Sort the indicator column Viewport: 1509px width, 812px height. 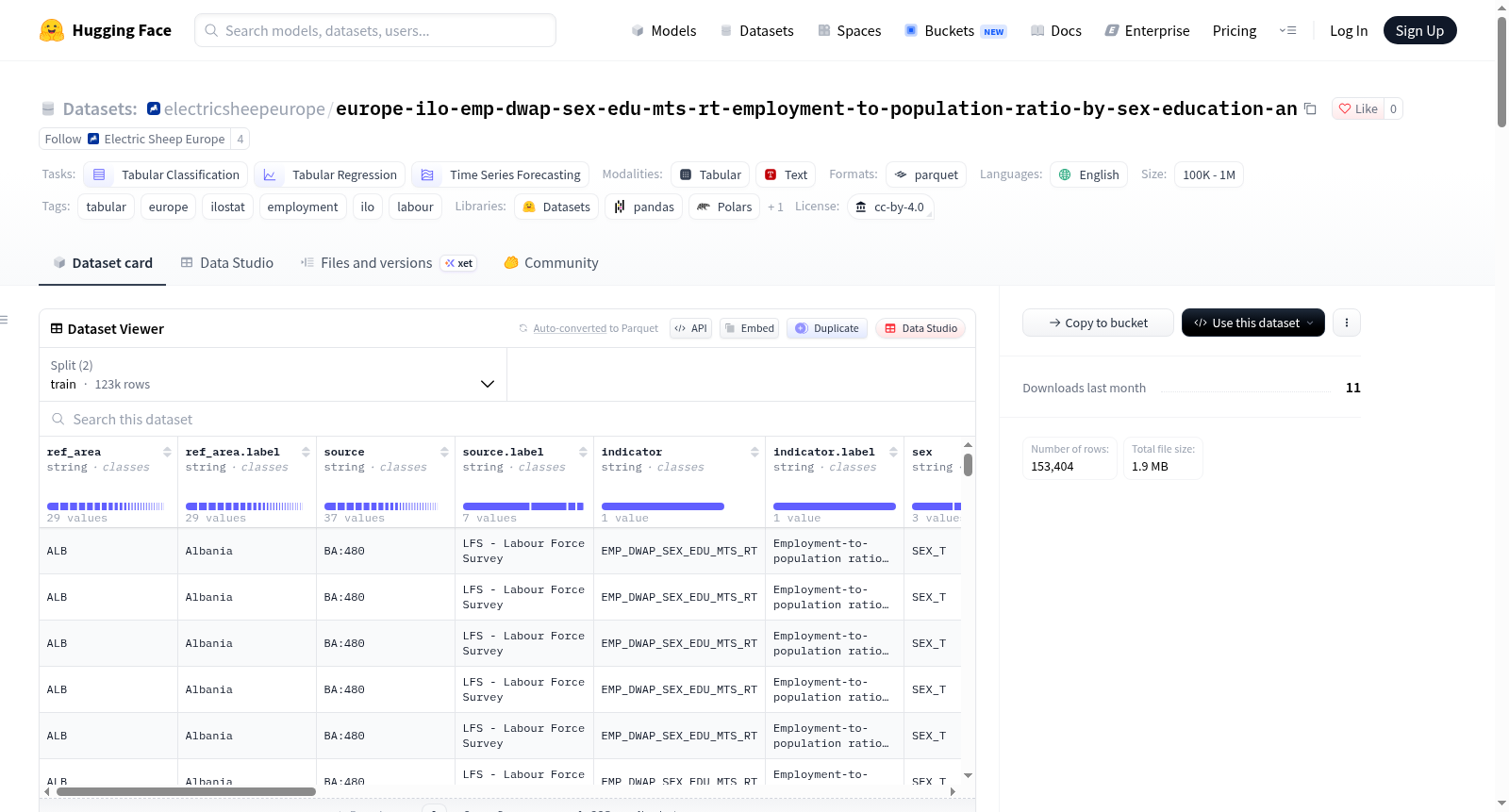(x=754, y=452)
